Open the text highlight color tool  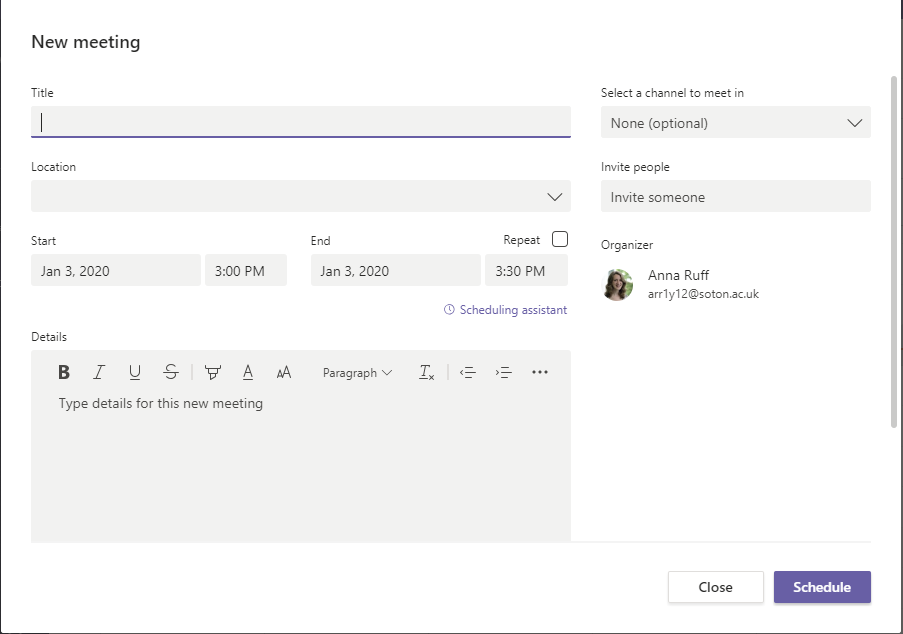tap(212, 372)
